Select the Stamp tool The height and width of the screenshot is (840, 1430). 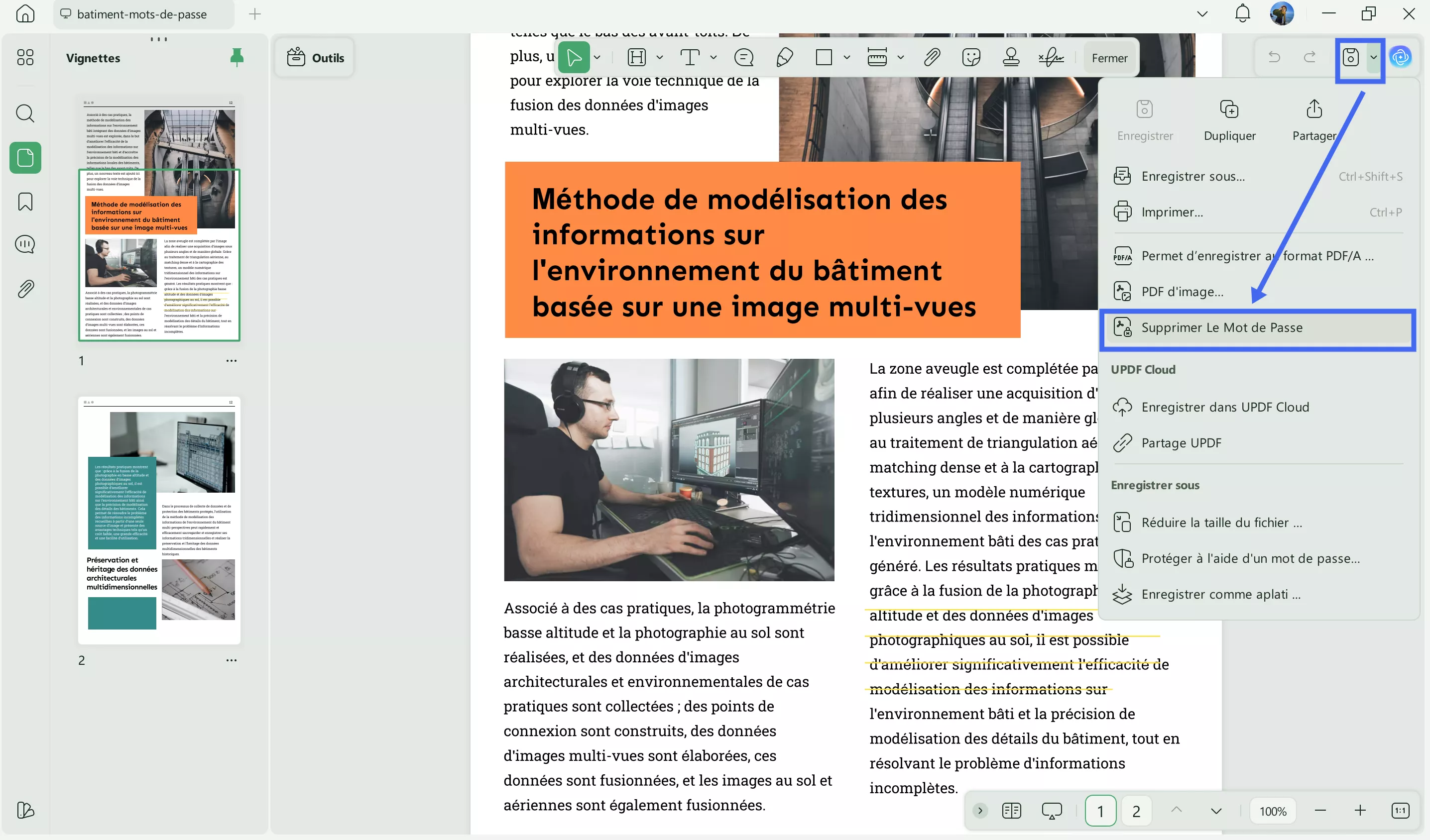[x=1011, y=57]
